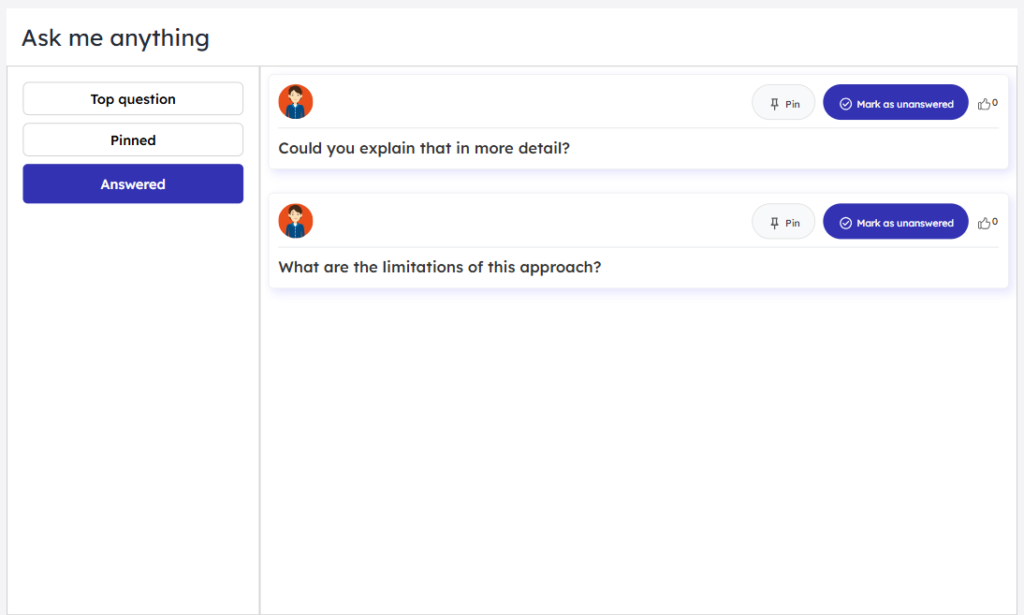The image size is (1024, 615).
Task: Switch to the Top question tab
Action: [x=133, y=99]
